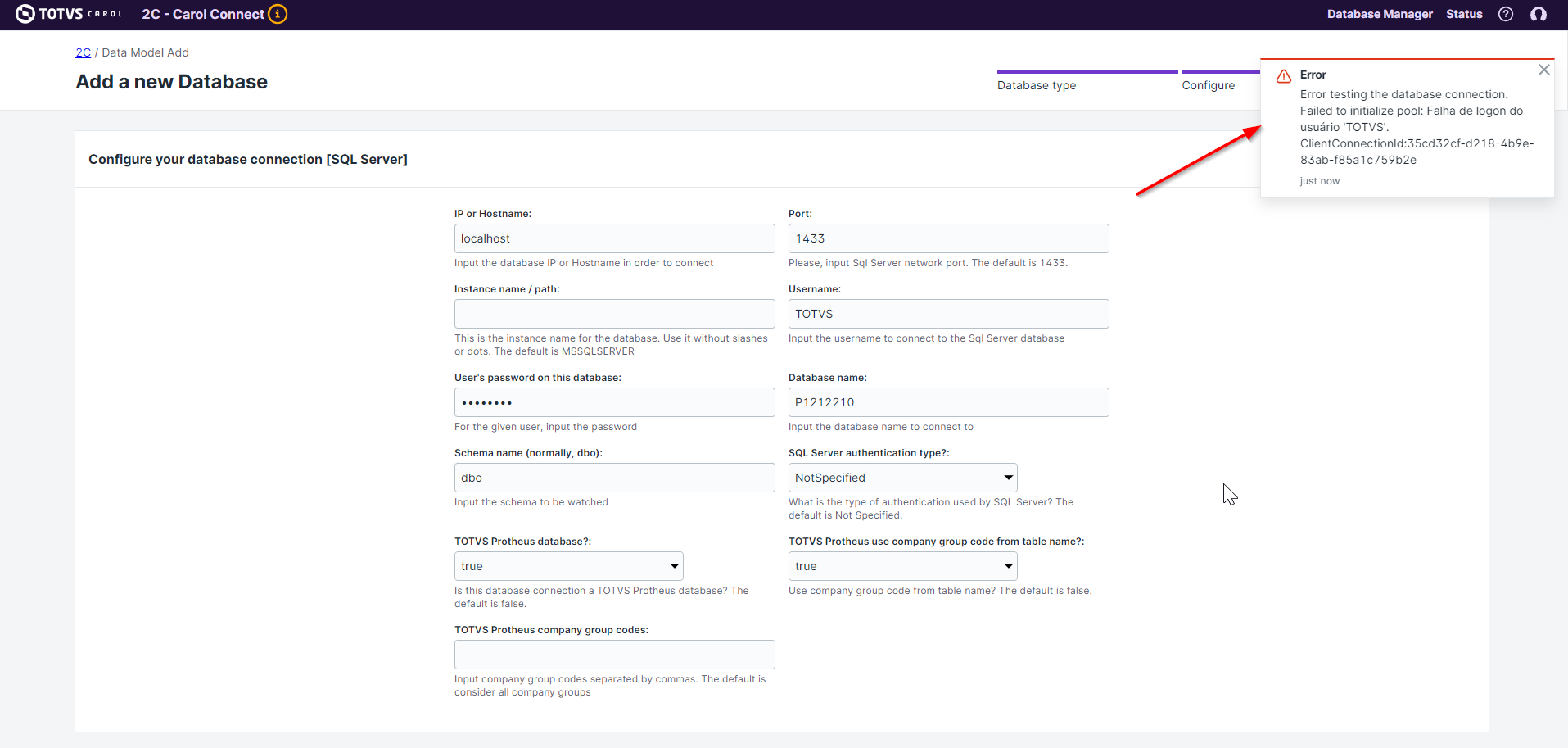Open Database Manager
Image resolution: width=1568 pixels, height=748 pixels.
coord(1379,14)
